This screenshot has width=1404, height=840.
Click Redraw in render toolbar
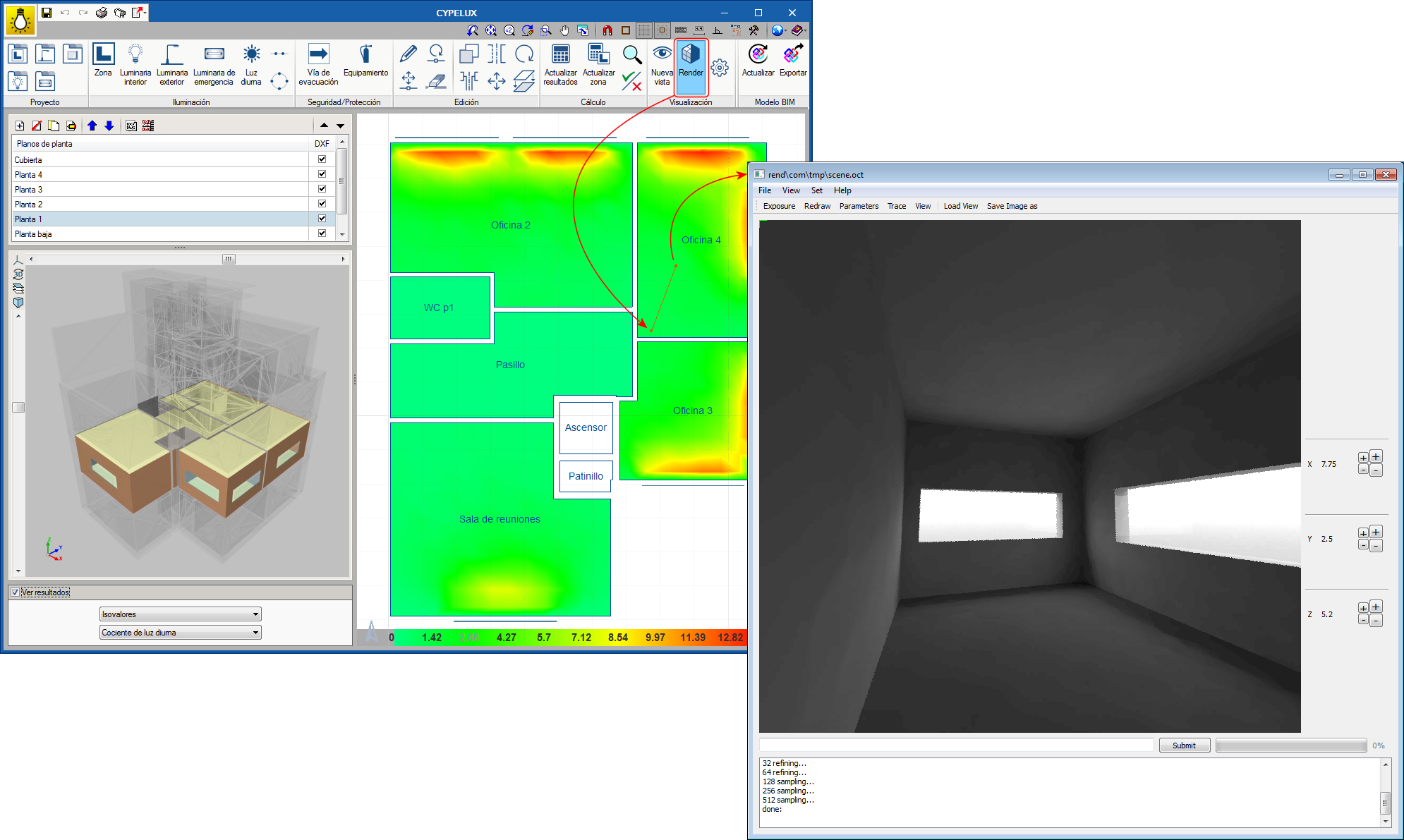817,206
